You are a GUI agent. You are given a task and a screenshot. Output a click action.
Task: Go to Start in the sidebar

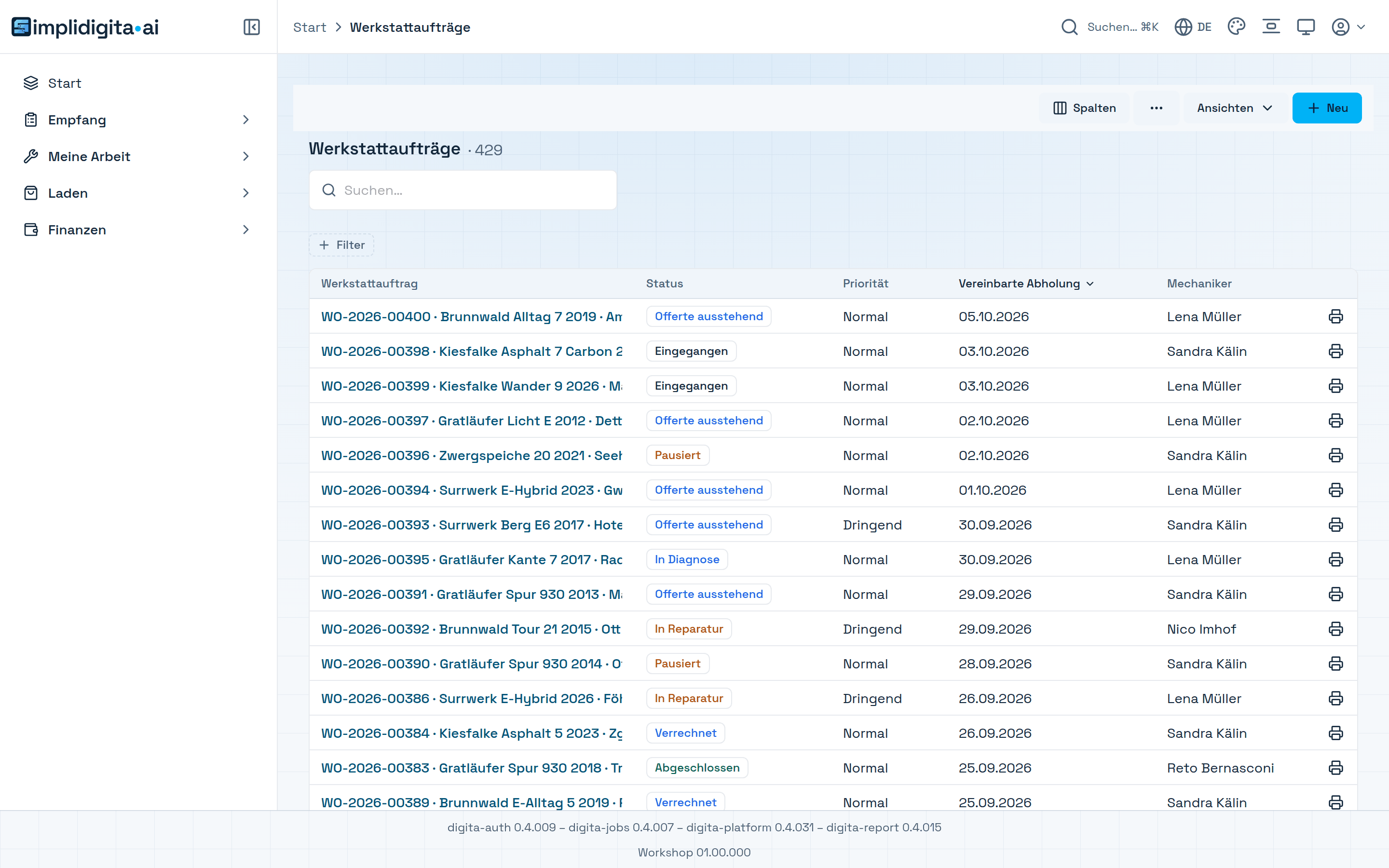tap(138, 83)
